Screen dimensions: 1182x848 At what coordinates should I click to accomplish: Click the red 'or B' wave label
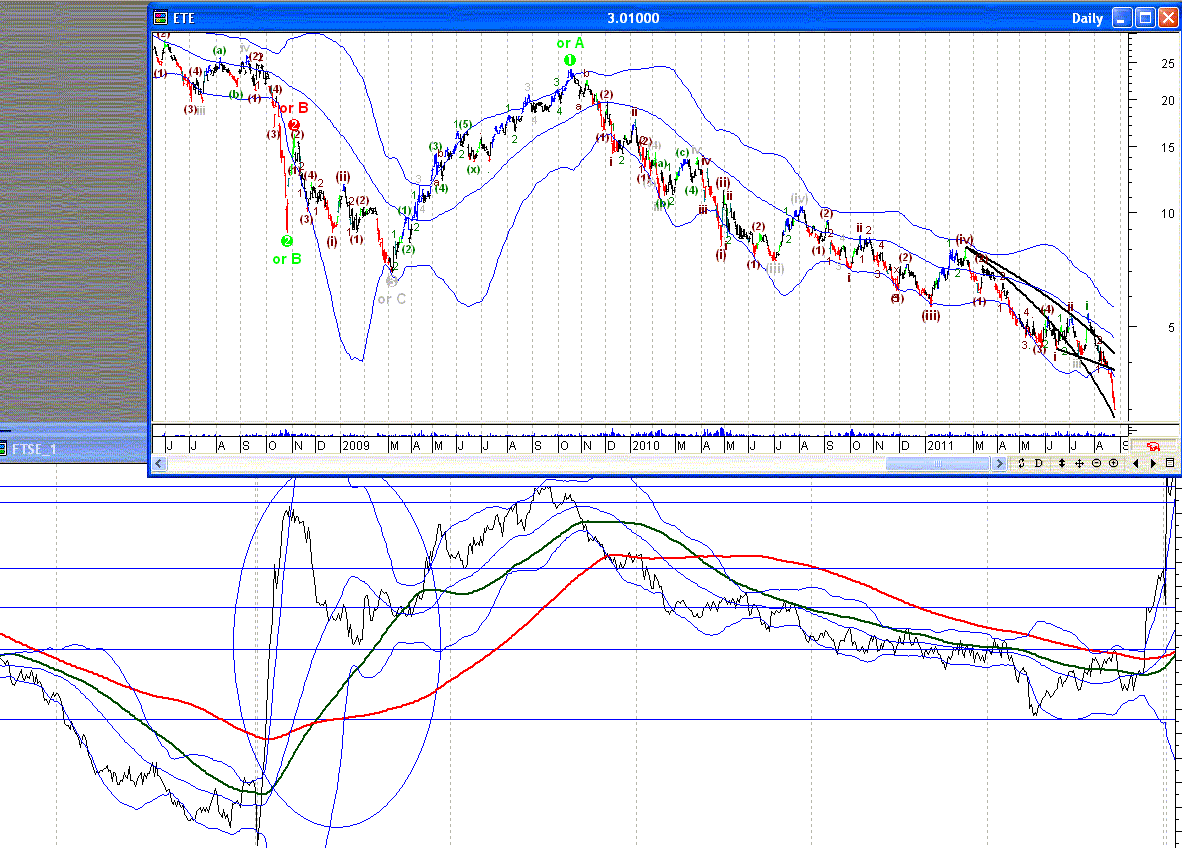pyautogui.click(x=294, y=108)
